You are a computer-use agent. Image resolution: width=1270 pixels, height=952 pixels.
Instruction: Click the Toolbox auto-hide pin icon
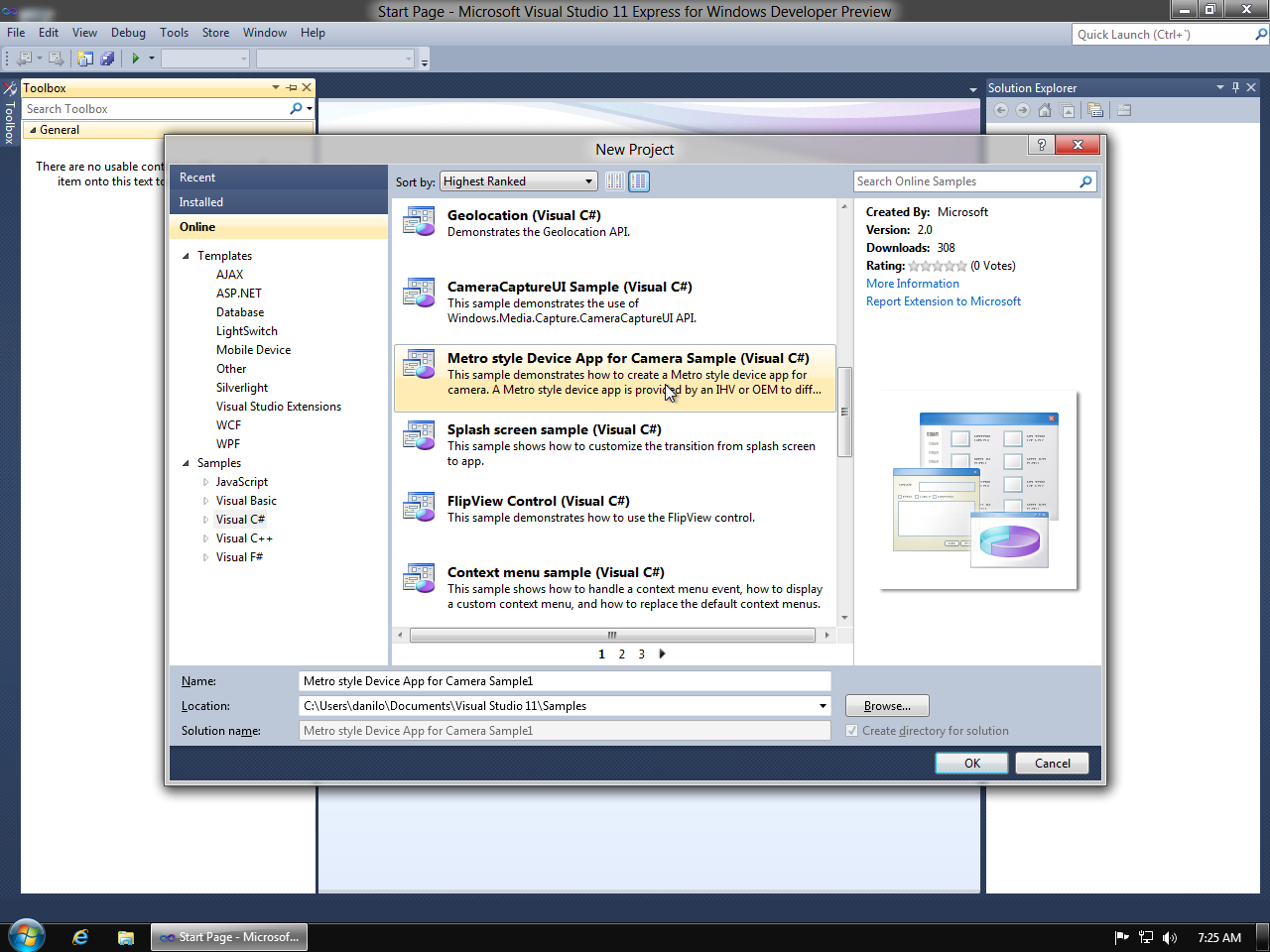(292, 87)
